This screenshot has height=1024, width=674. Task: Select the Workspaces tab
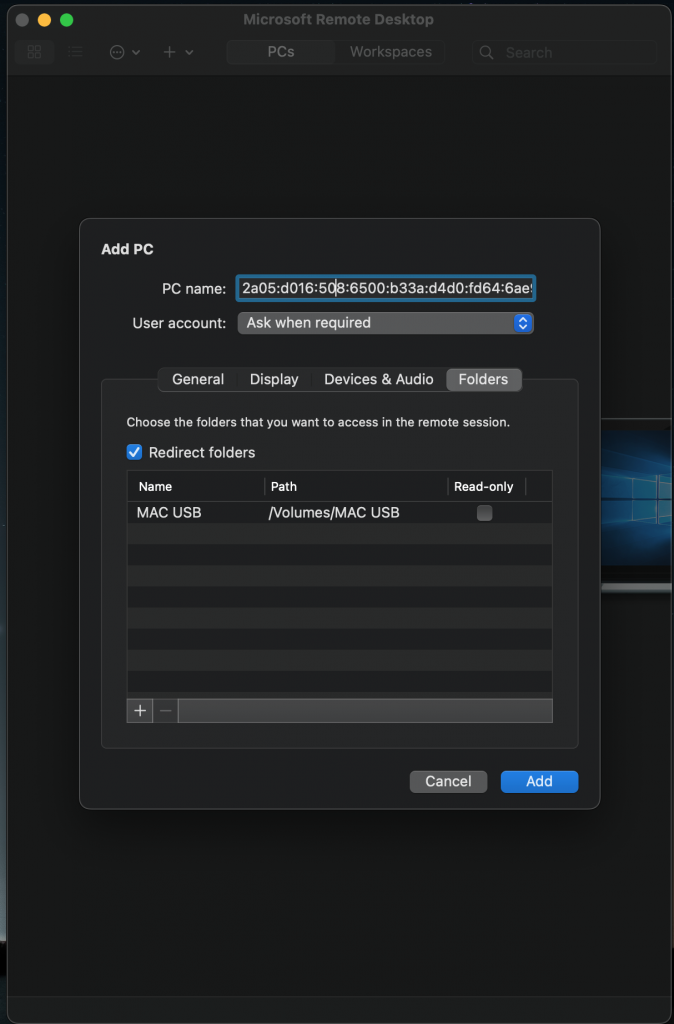(390, 52)
